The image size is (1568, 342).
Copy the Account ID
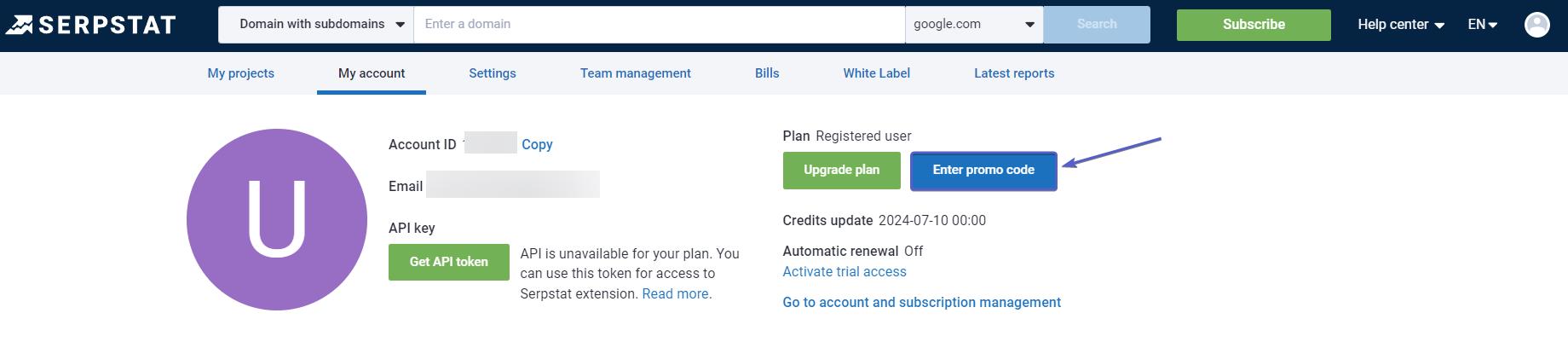coord(537,145)
